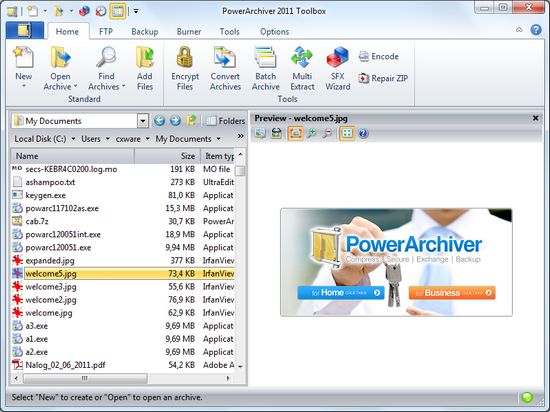Viewport: 550px width, 412px height.
Task: Customize Quick Access Toolbar dropdown arrow
Action: point(136,12)
